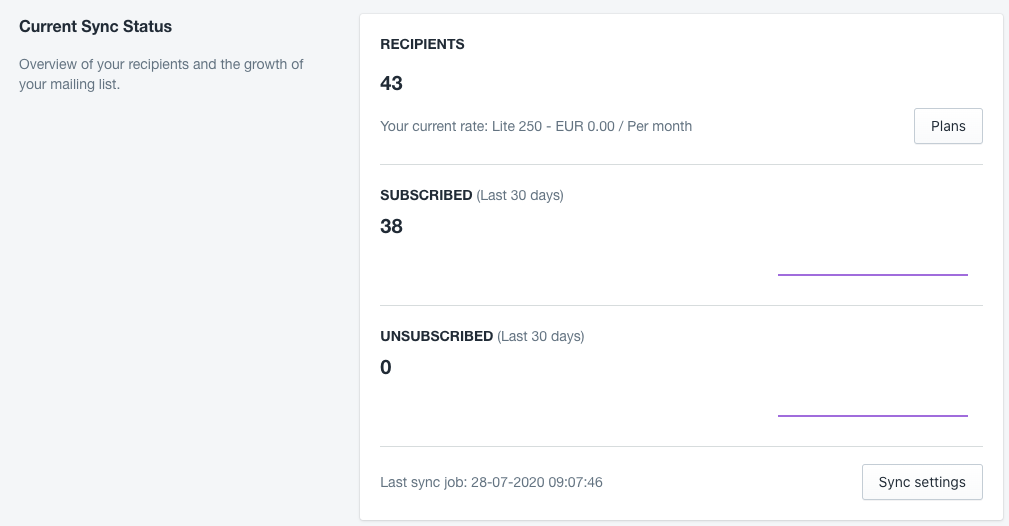Click the 'your mailing list.' text line
Viewport: 1009px width, 526px height.
(x=69, y=85)
